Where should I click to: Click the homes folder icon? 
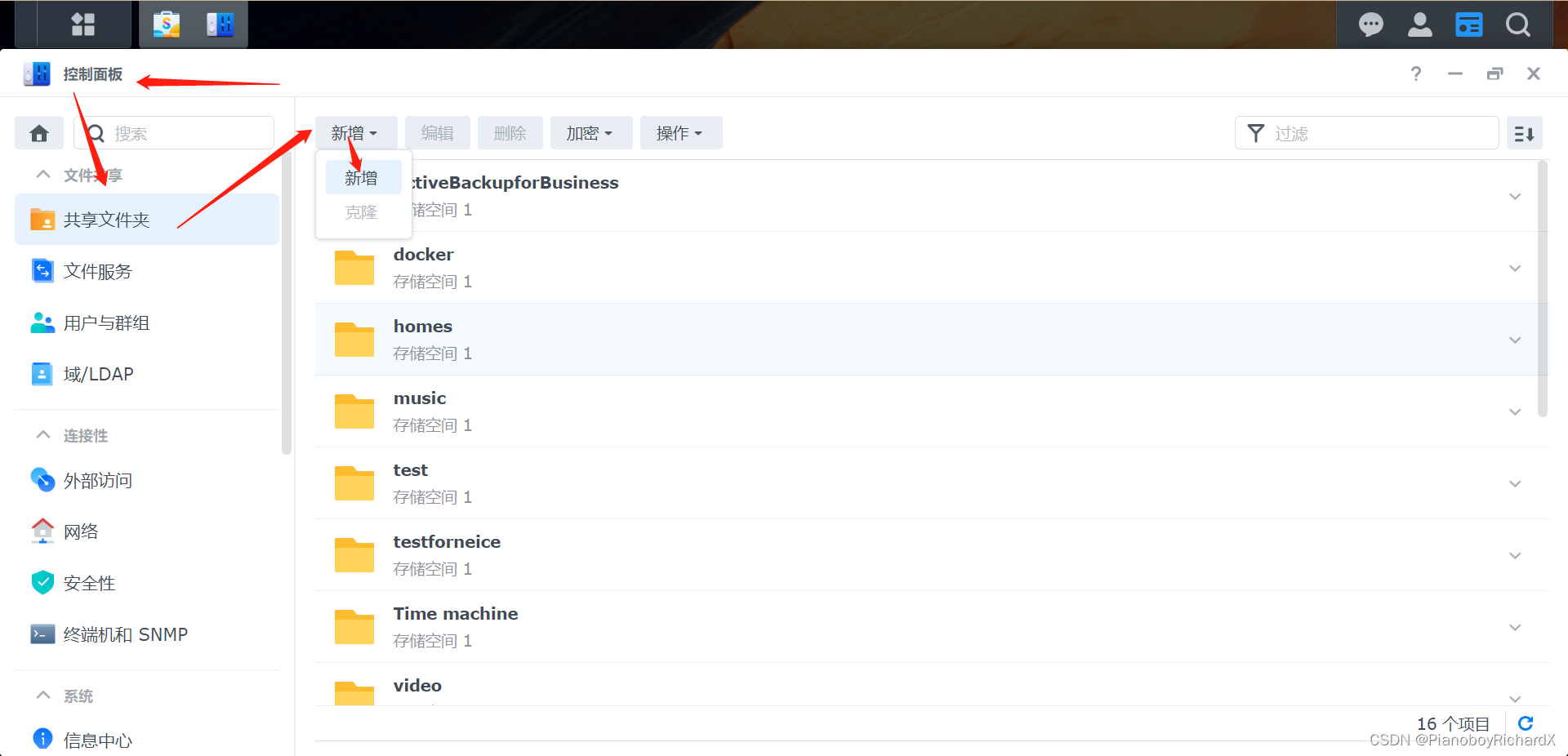(x=354, y=340)
